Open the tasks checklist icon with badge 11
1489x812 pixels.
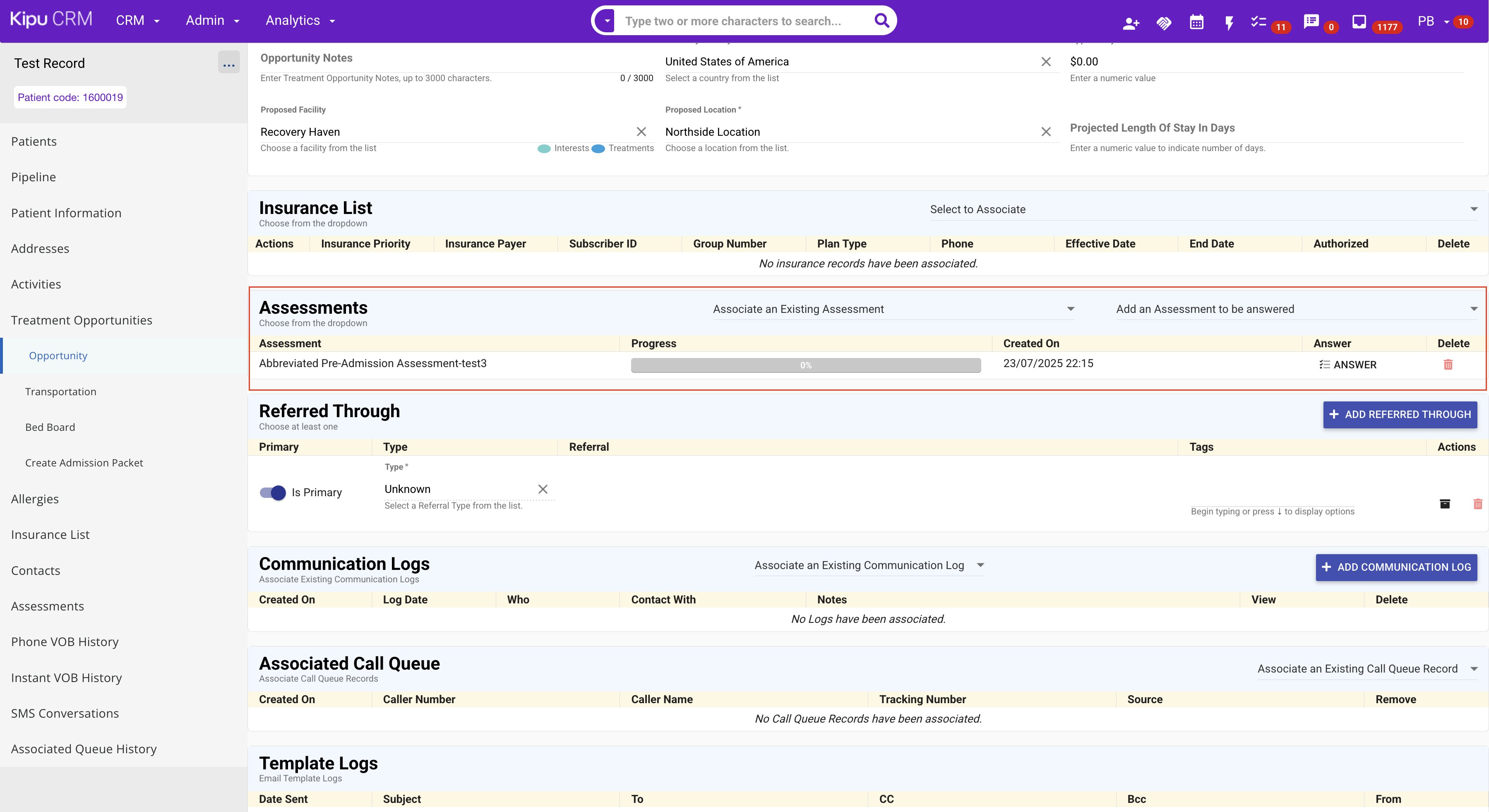click(1258, 22)
